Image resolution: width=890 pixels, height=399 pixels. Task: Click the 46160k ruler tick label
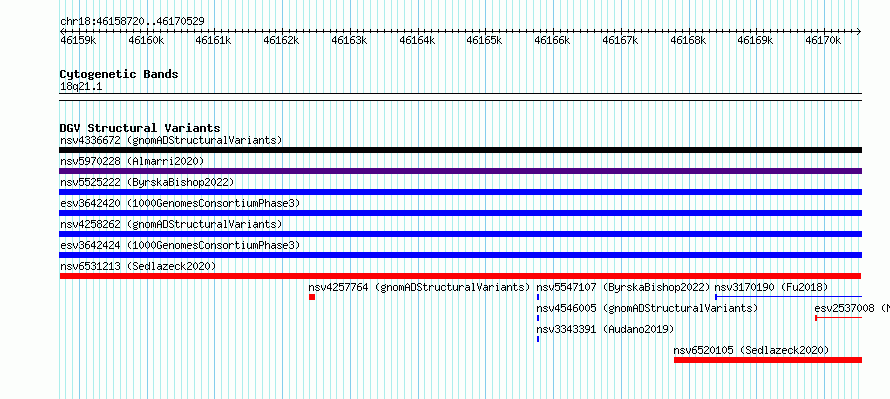click(x=146, y=40)
